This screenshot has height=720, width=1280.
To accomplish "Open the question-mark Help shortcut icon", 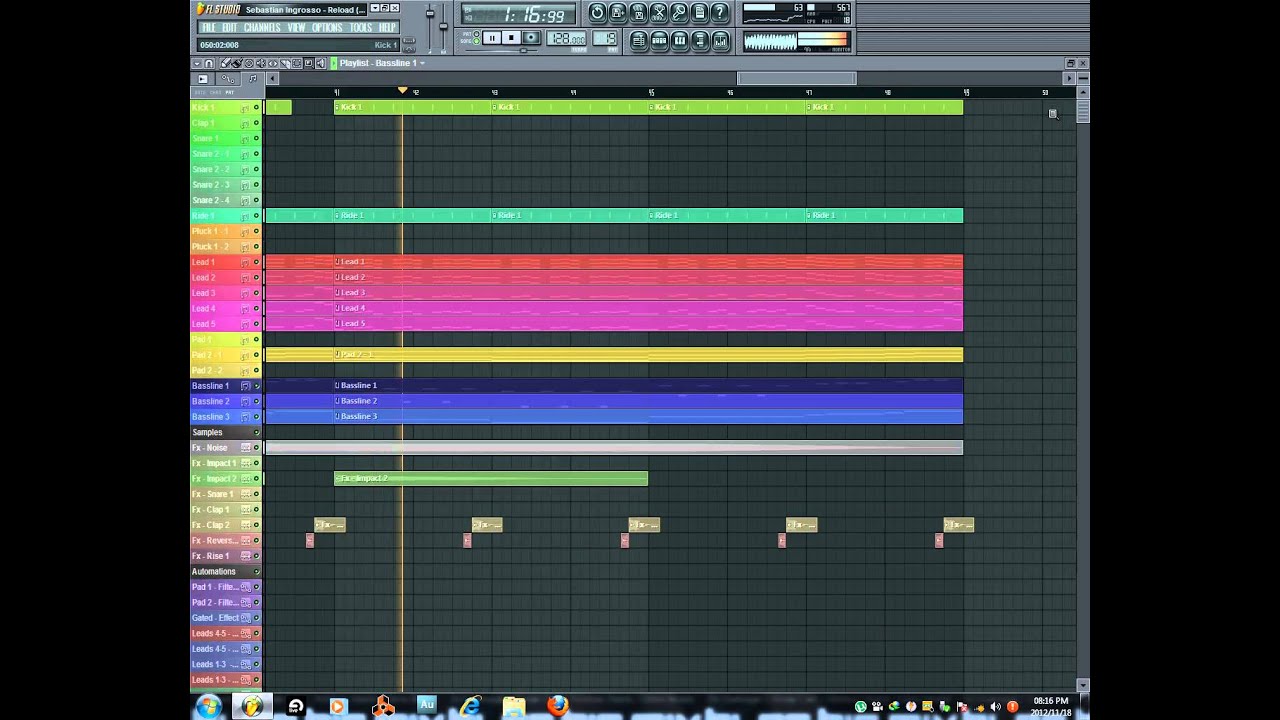I will click(720, 13).
